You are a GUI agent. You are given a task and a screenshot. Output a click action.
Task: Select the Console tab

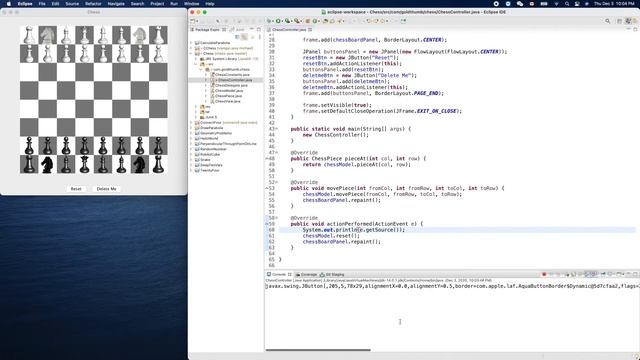click(279, 274)
